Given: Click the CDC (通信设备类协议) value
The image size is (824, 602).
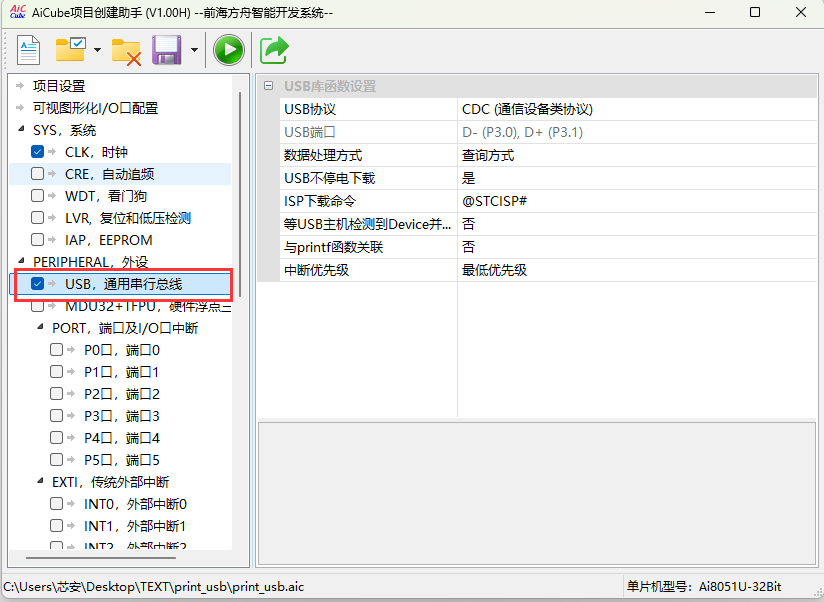Looking at the screenshot, I should (527, 109).
